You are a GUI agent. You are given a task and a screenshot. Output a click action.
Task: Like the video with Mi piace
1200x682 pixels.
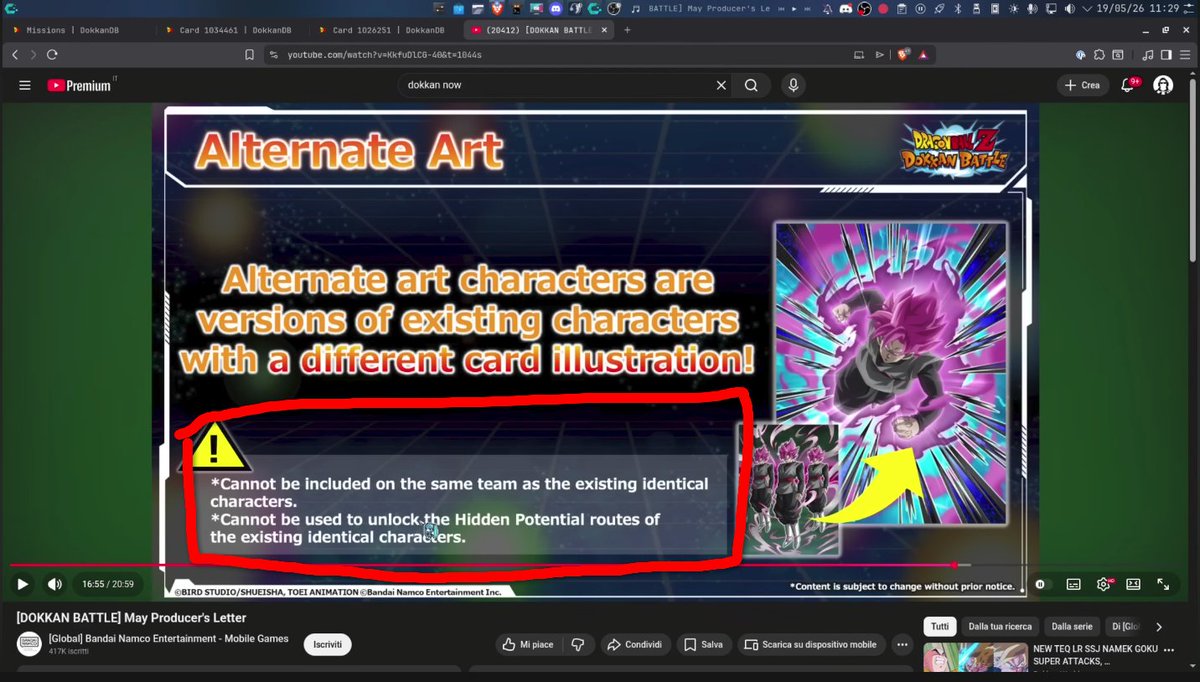528,645
